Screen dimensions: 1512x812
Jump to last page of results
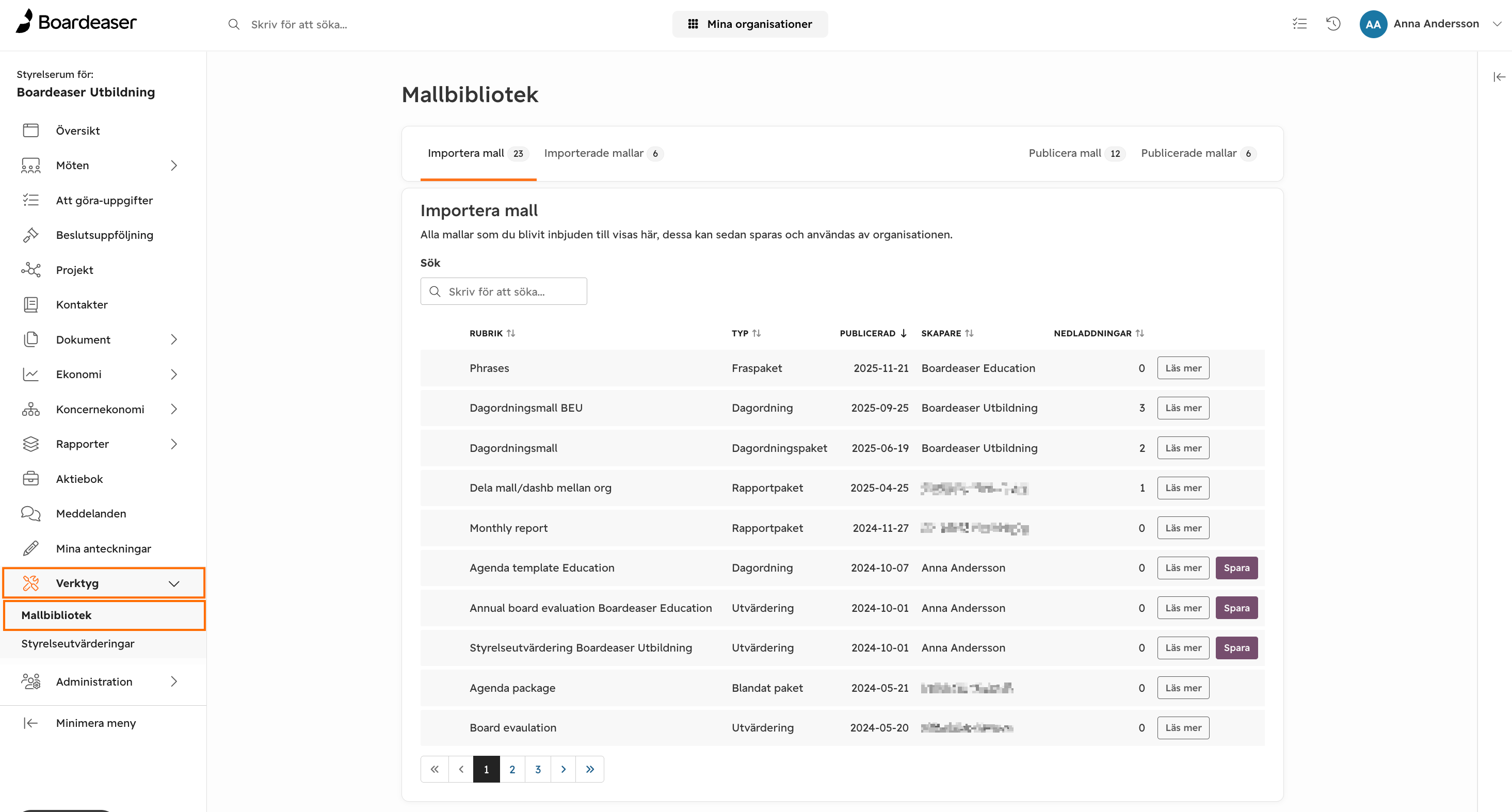pyautogui.click(x=590, y=769)
